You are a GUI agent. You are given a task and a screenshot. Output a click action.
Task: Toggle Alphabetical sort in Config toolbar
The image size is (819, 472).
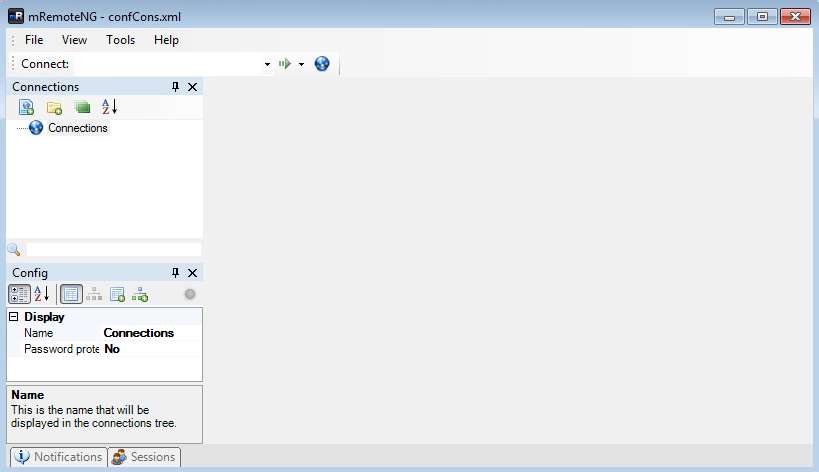coord(42,294)
